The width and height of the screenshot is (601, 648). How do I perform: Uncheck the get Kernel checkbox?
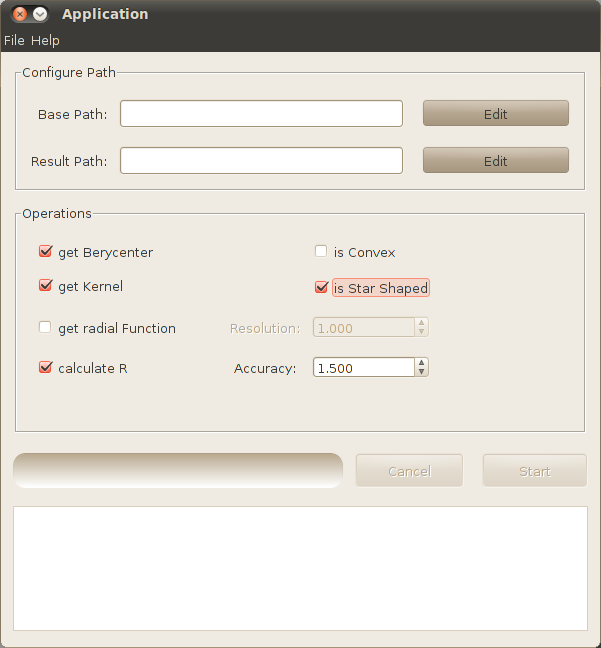click(x=45, y=286)
